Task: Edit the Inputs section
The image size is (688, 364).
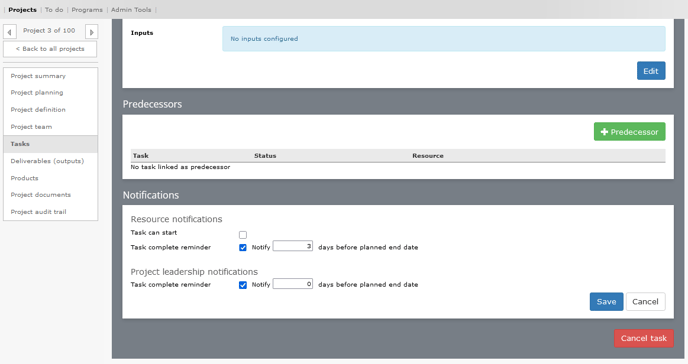Action: 651,71
